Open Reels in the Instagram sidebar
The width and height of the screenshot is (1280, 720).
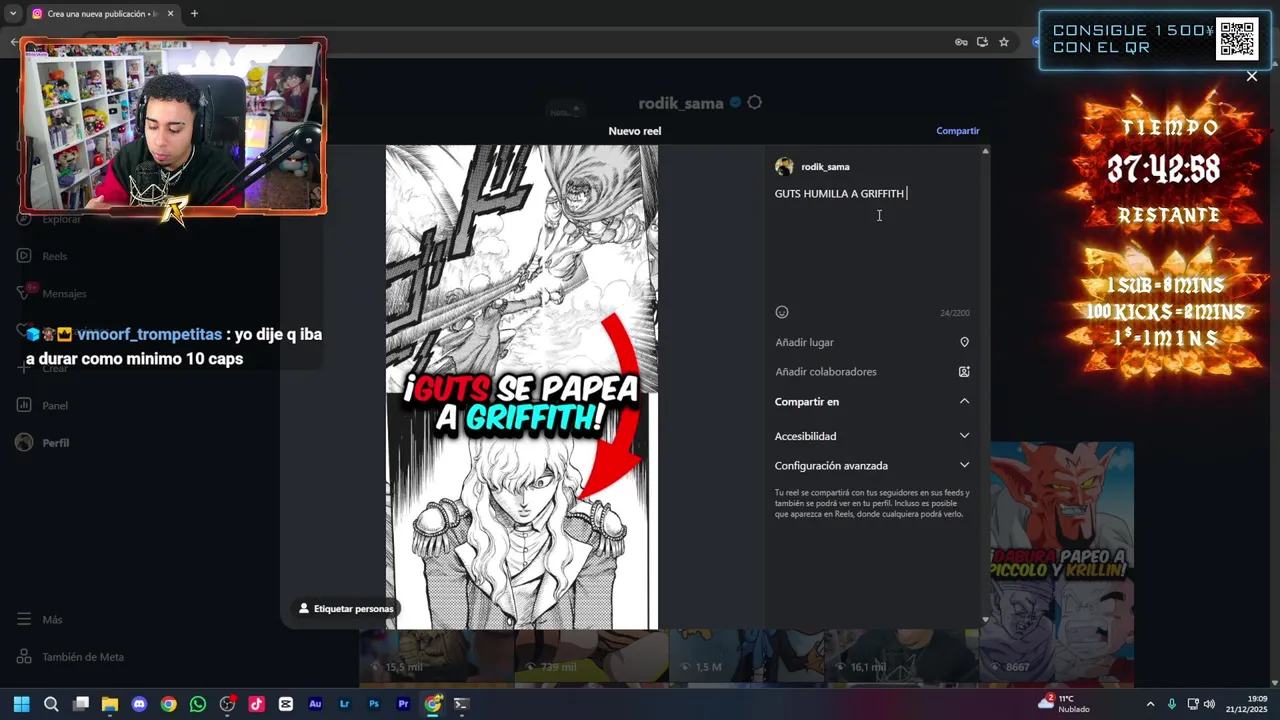pyautogui.click(x=41, y=256)
